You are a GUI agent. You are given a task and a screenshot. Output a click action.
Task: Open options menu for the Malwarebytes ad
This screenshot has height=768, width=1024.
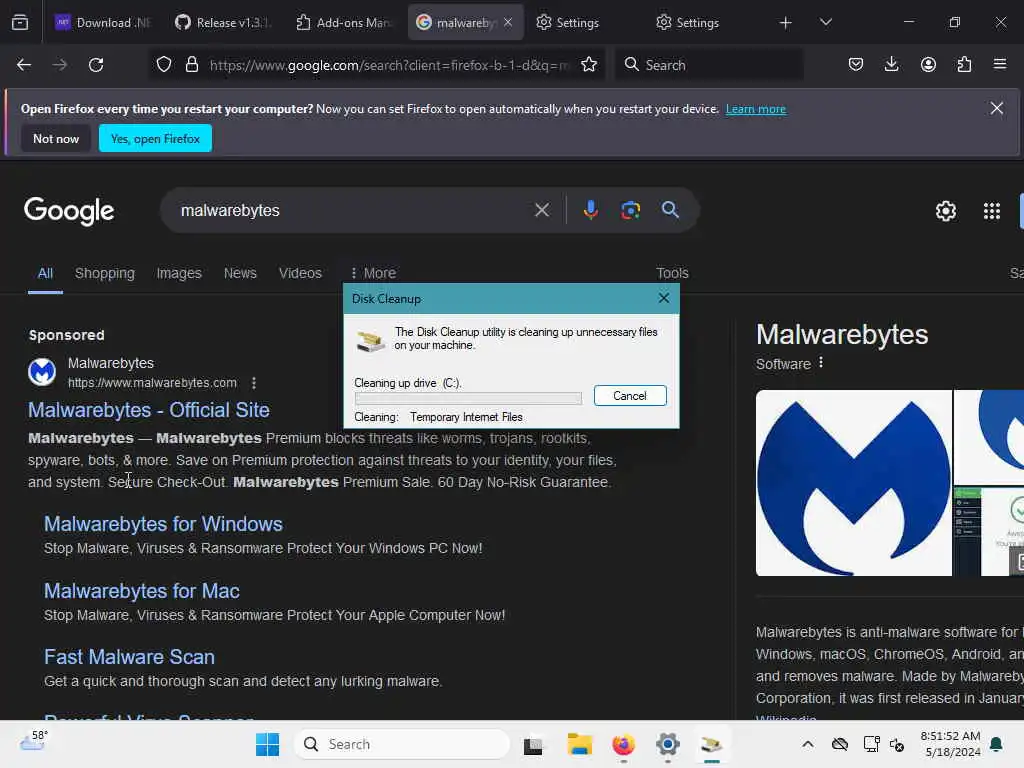click(x=254, y=383)
